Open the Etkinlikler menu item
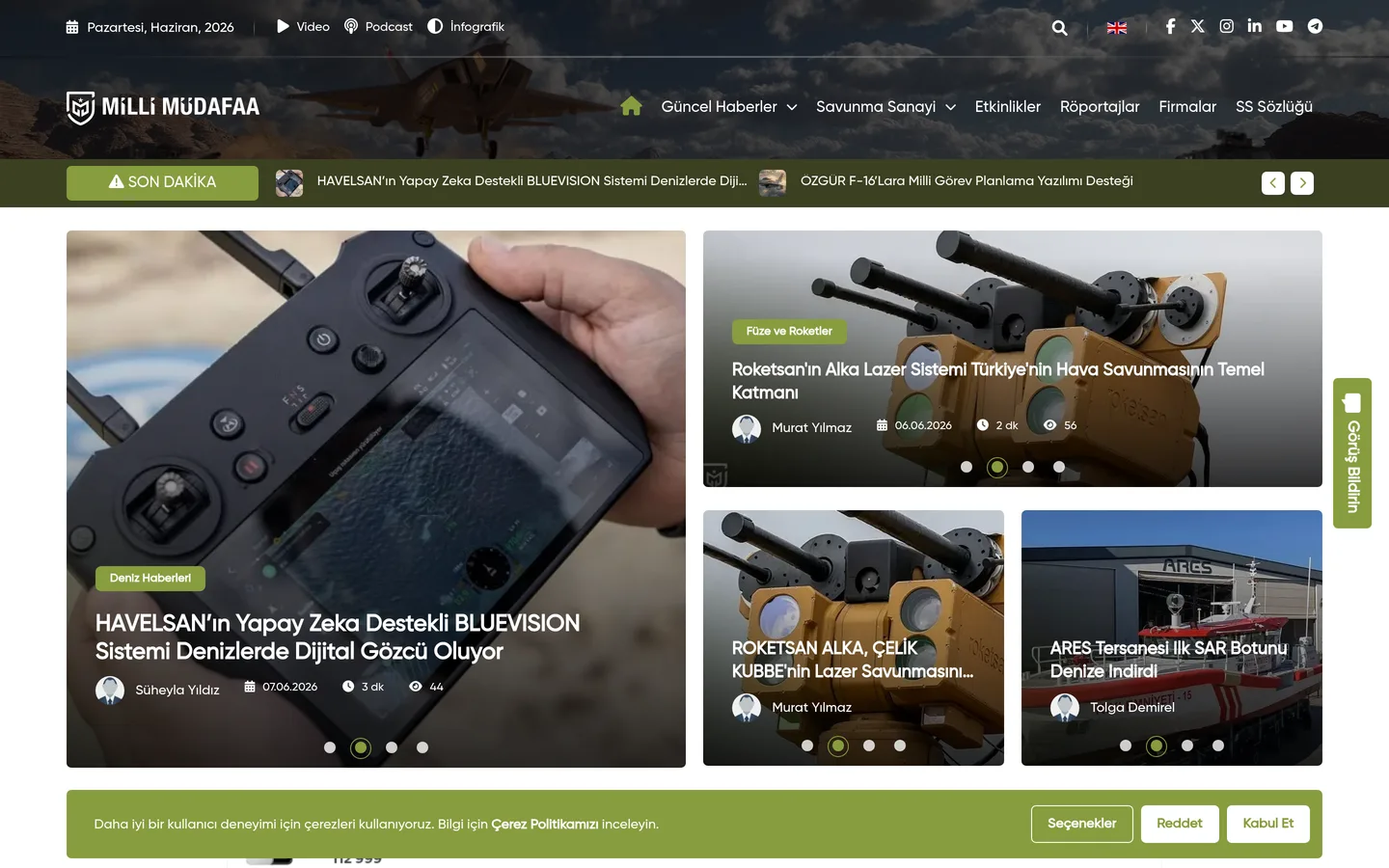The height and width of the screenshot is (868, 1389). 1008,107
